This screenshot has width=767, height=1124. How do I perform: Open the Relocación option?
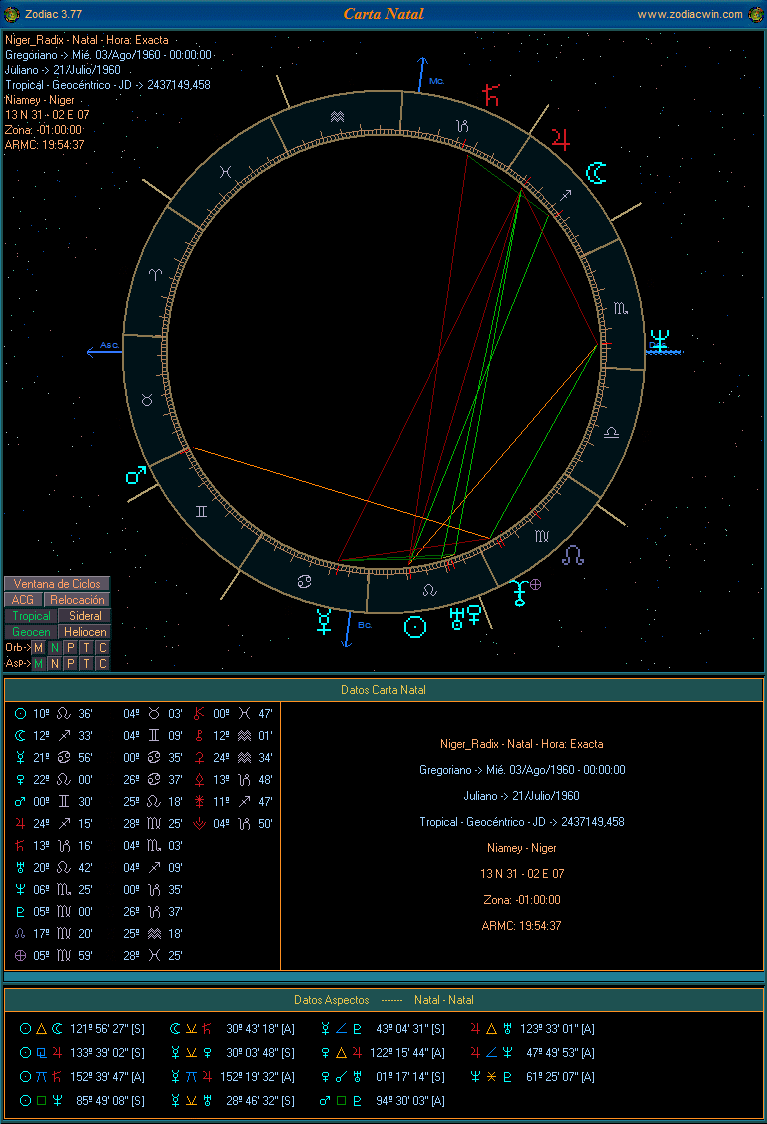pyautogui.click(x=77, y=599)
